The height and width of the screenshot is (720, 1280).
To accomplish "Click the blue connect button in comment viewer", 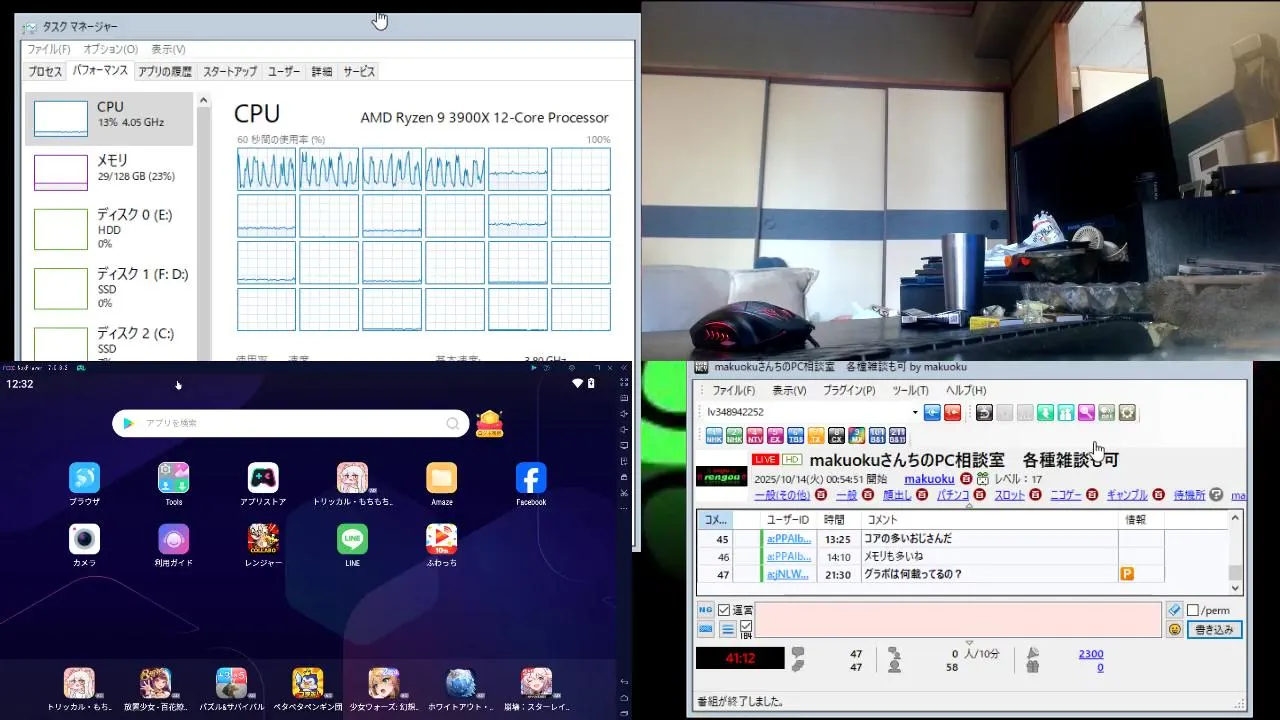I will [x=932, y=412].
